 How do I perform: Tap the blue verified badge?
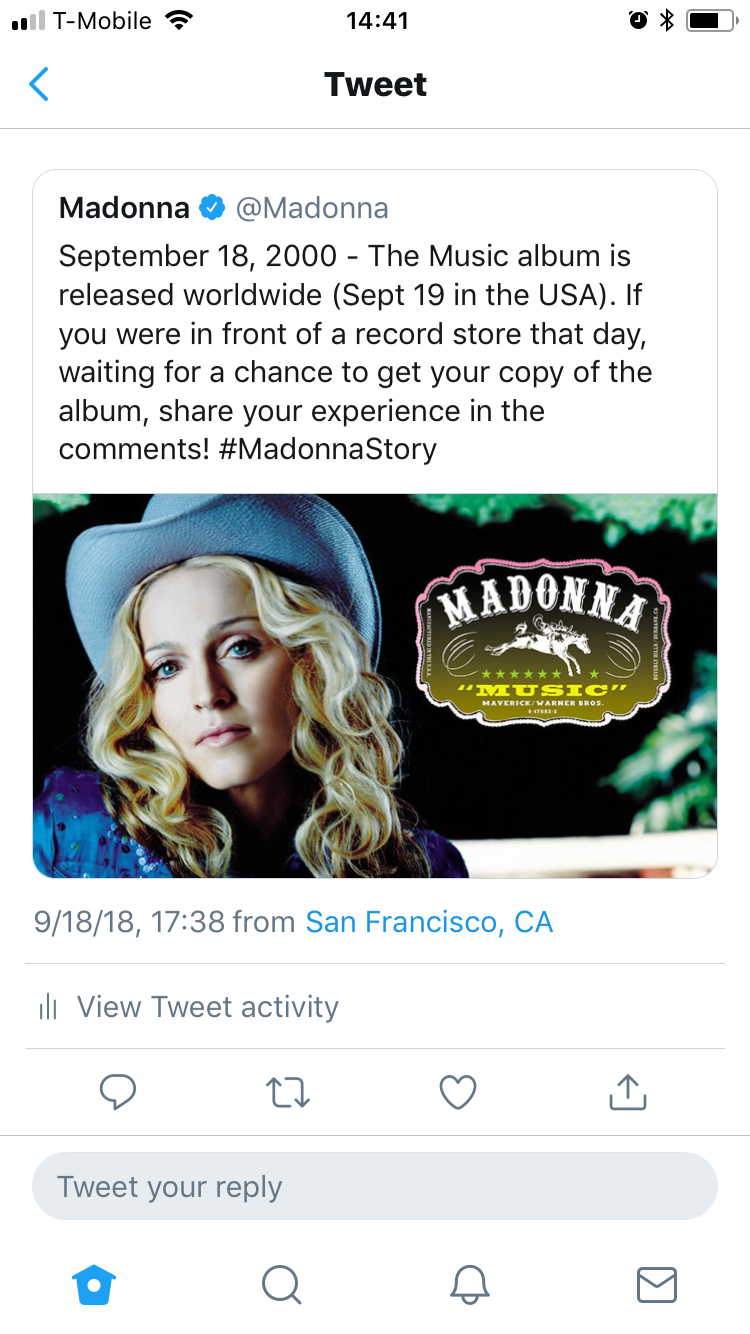coord(211,208)
